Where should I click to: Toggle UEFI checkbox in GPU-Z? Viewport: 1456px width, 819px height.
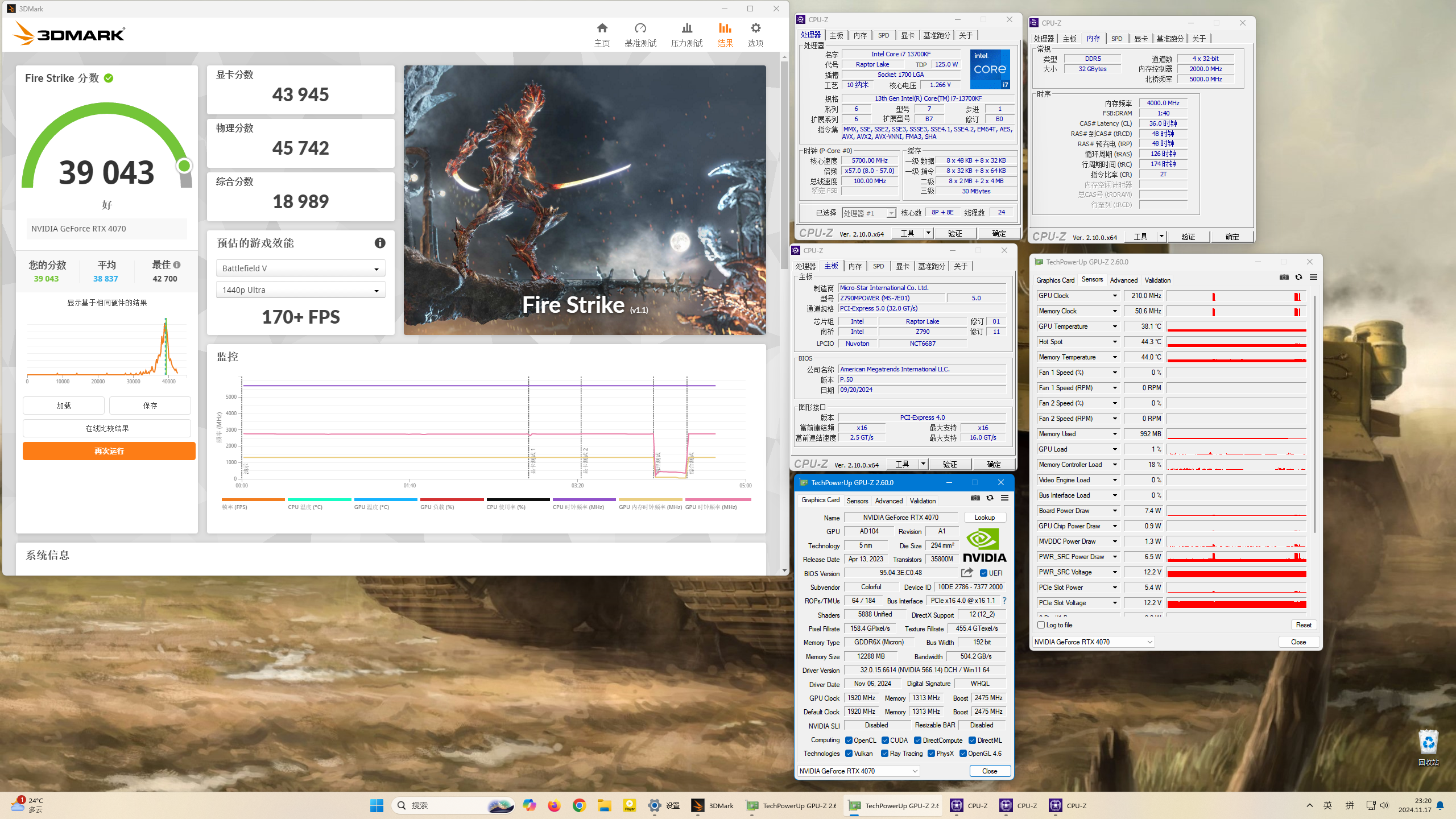tap(983, 573)
